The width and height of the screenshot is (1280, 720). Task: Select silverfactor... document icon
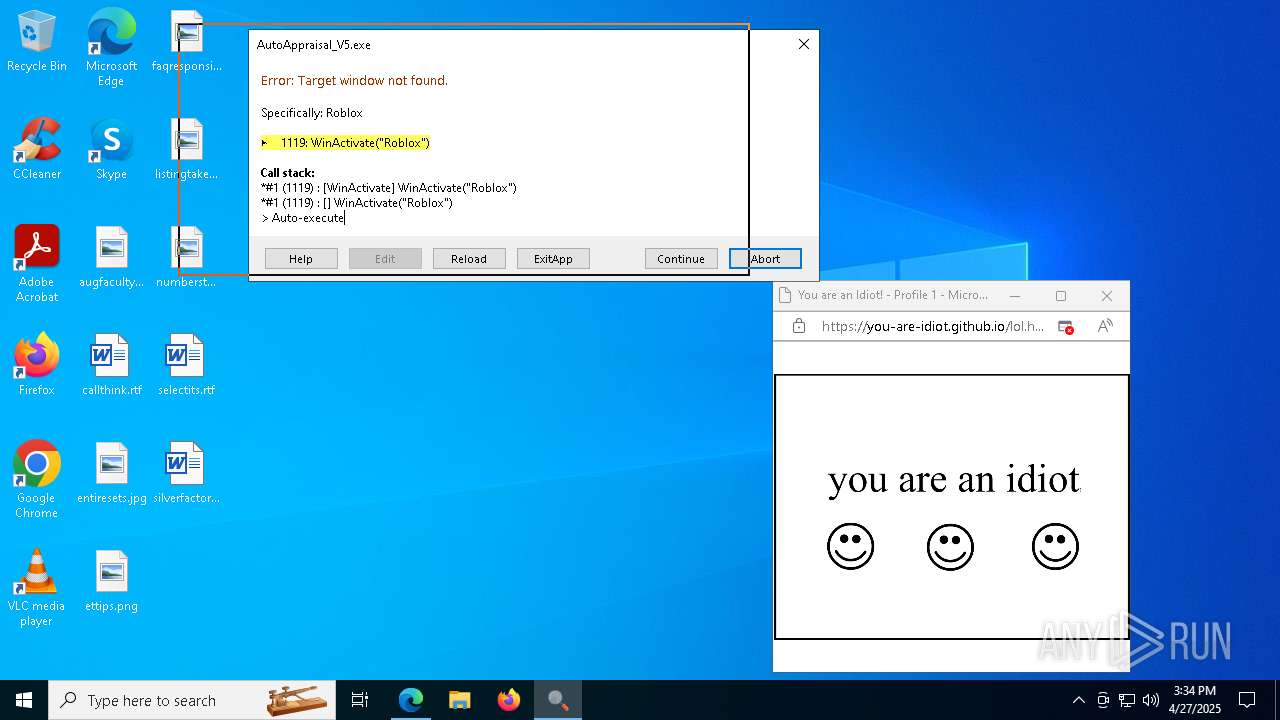186,473
